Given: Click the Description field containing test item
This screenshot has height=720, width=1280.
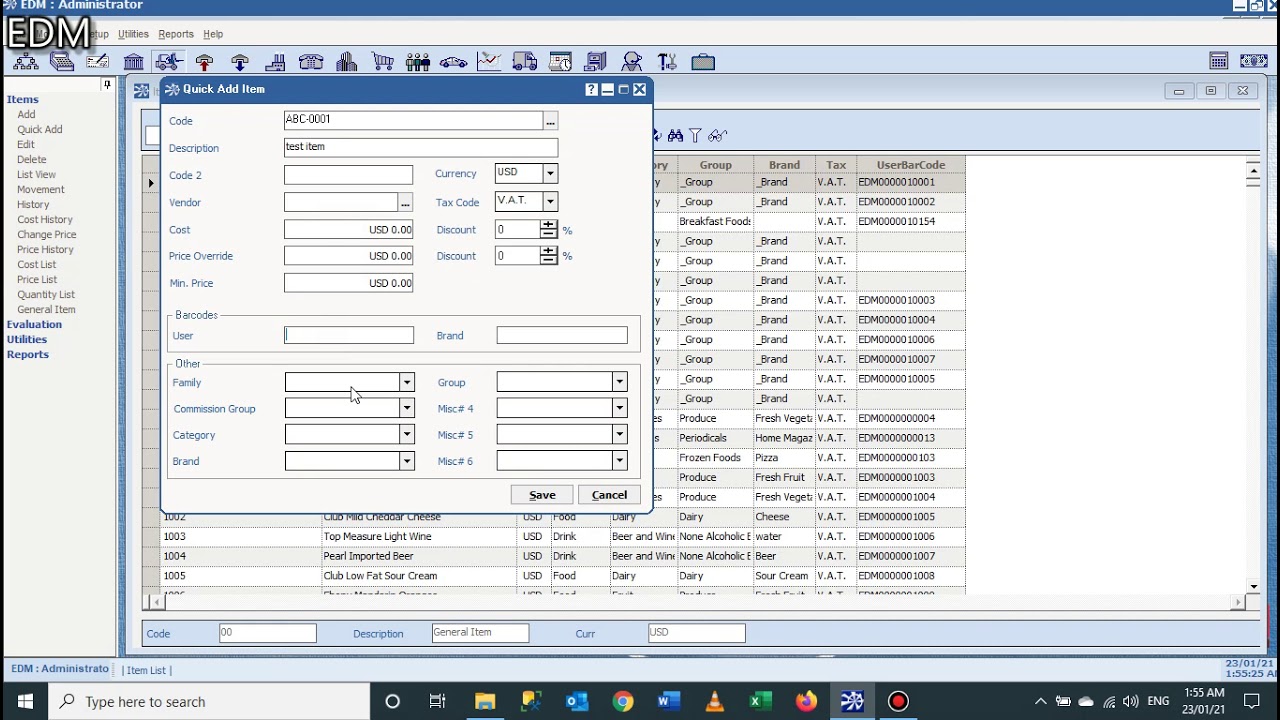Looking at the screenshot, I should point(421,147).
